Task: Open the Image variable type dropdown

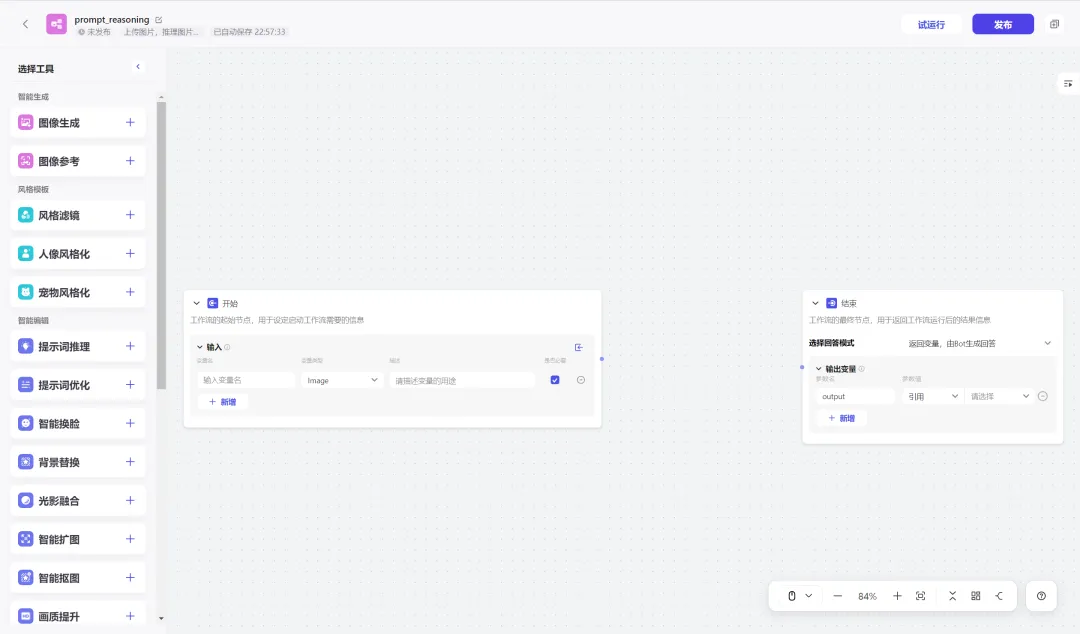Action: [342, 380]
